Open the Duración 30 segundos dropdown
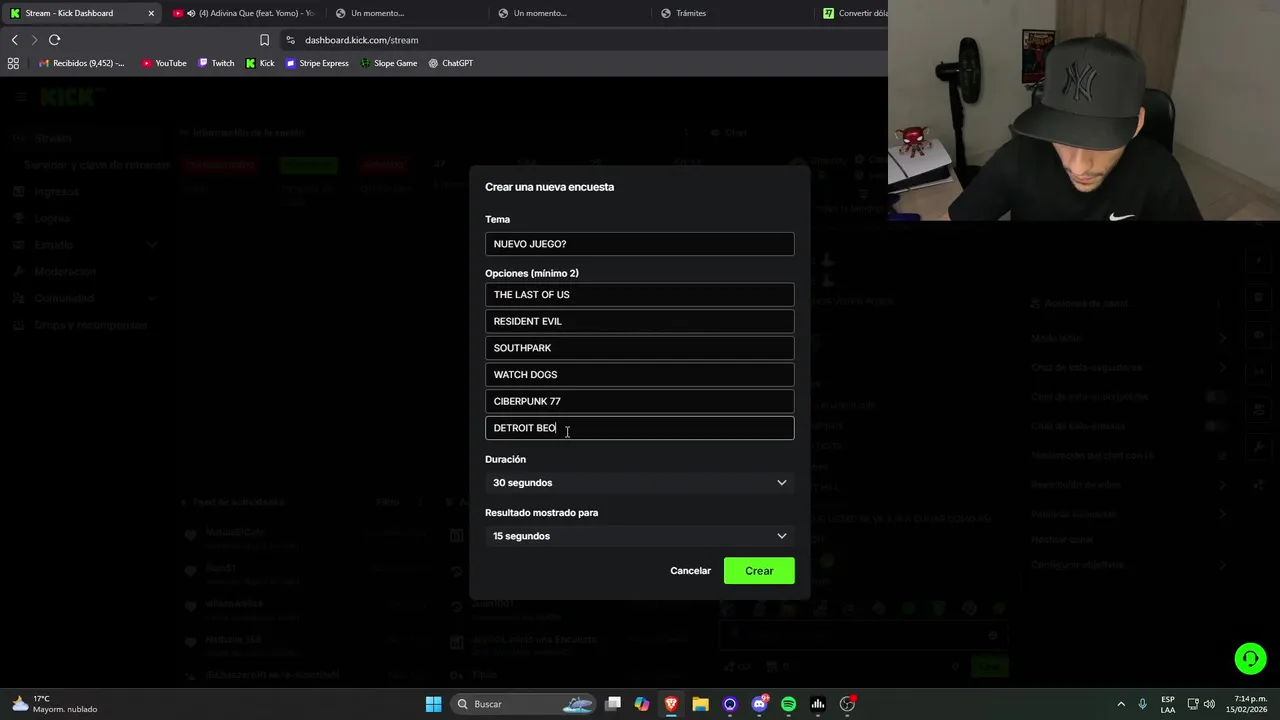Viewport: 1280px width, 720px height. [640, 483]
